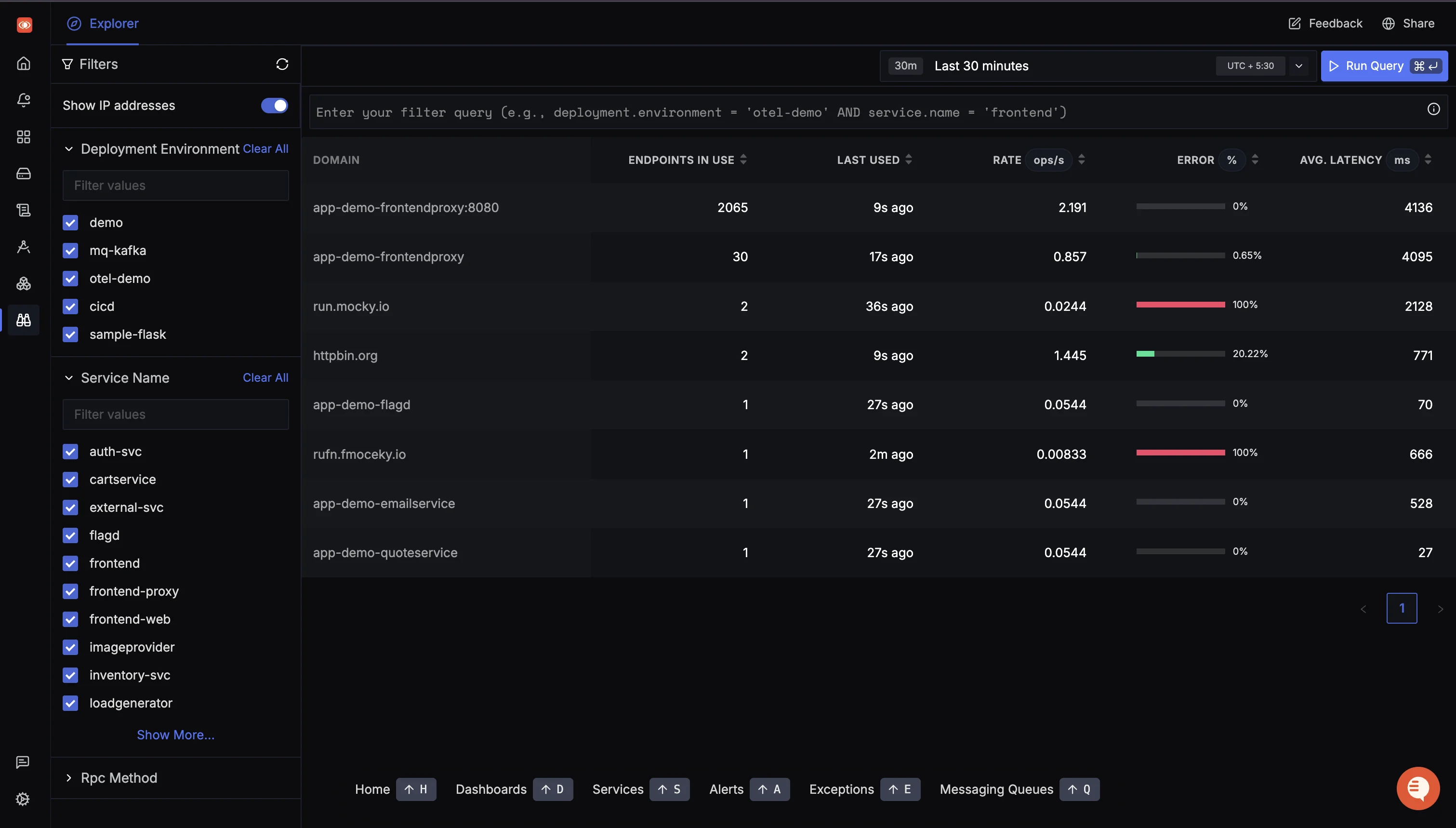Refresh filters using the circular refresh icon
Image resolution: width=1456 pixels, height=828 pixels.
[x=282, y=64]
